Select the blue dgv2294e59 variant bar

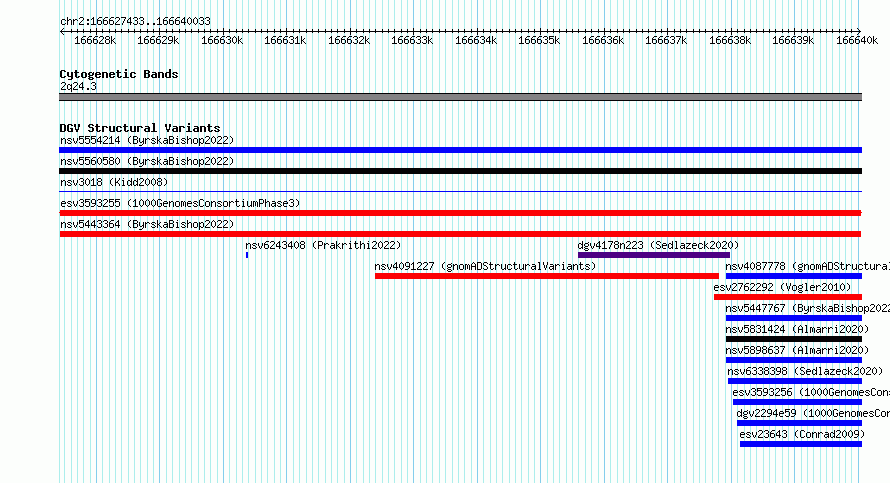pos(799,423)
